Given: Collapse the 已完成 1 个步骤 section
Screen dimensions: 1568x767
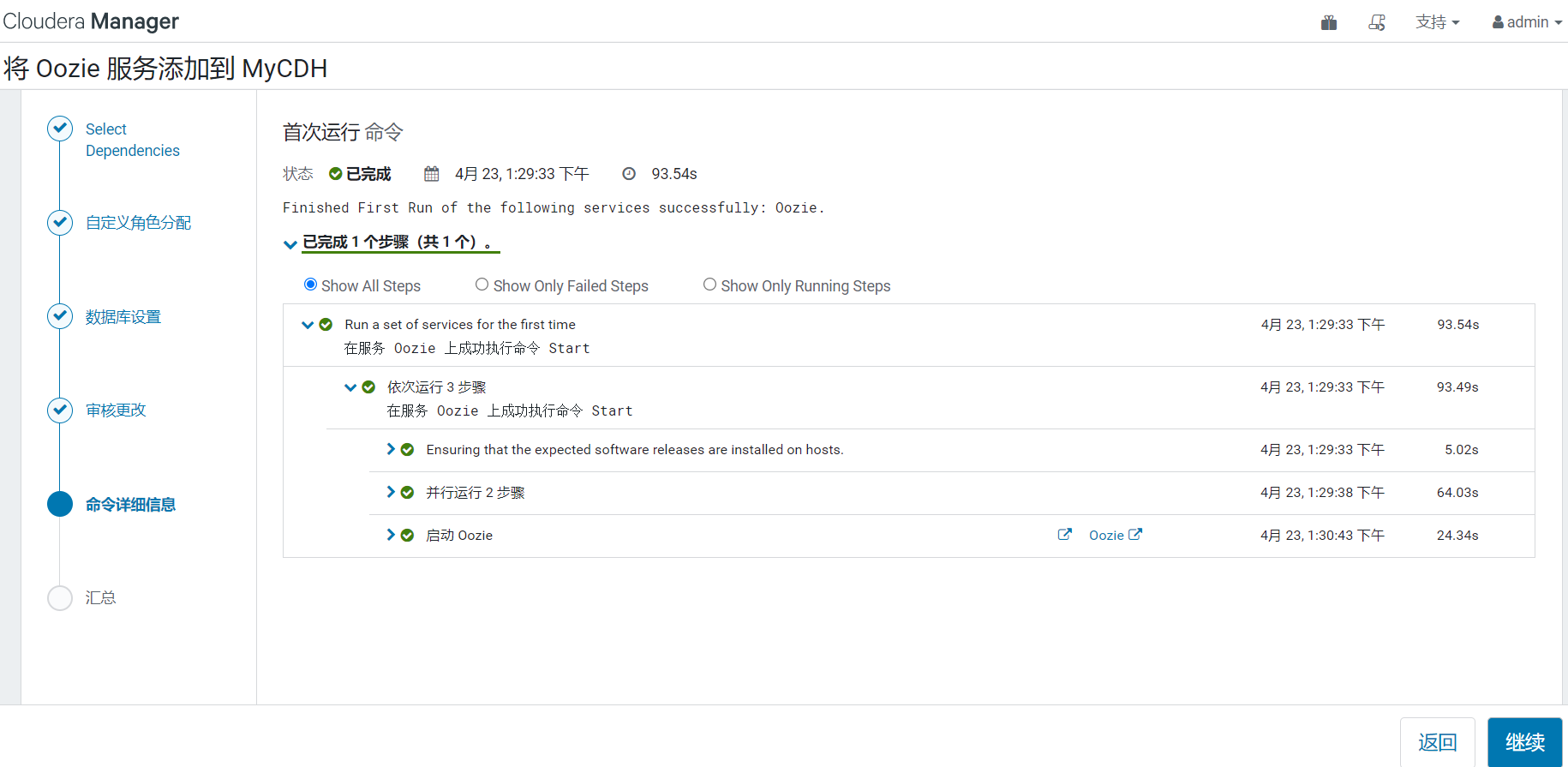Looking at the screenshot, I should (290, 244).
